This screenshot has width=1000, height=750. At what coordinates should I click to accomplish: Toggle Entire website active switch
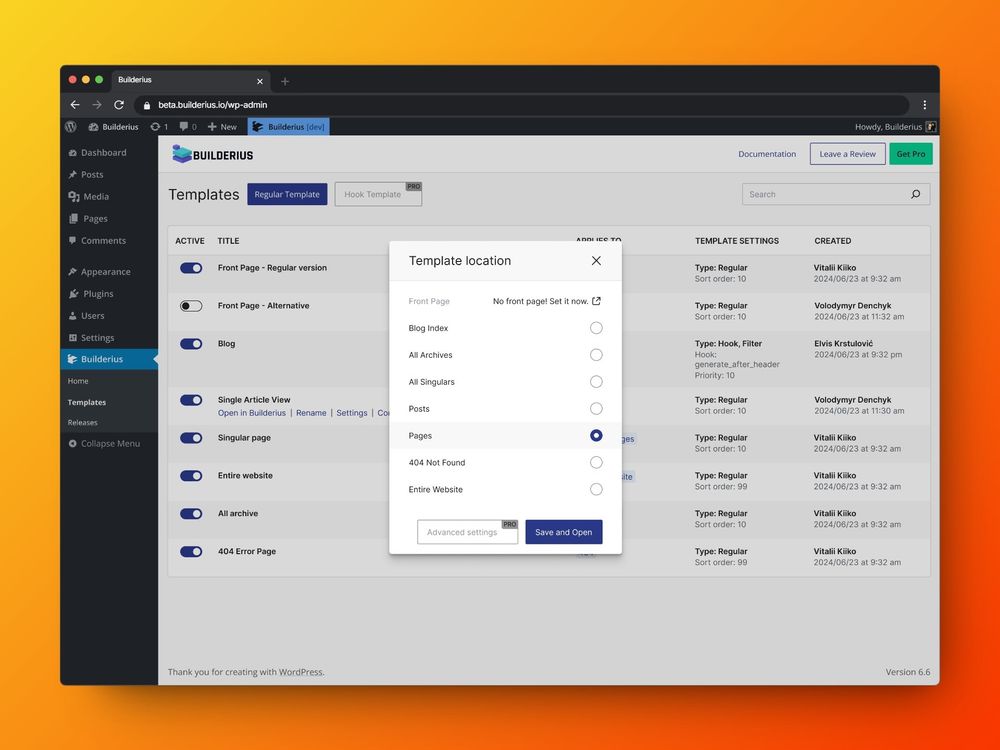[191, 476]
